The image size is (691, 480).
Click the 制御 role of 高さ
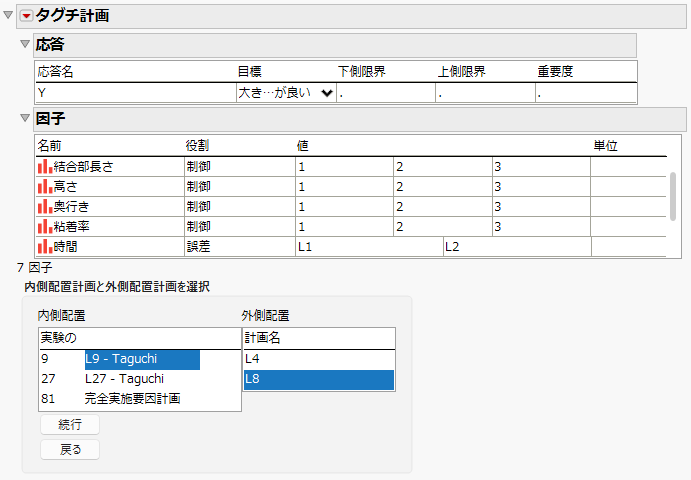tap(240, 186)
